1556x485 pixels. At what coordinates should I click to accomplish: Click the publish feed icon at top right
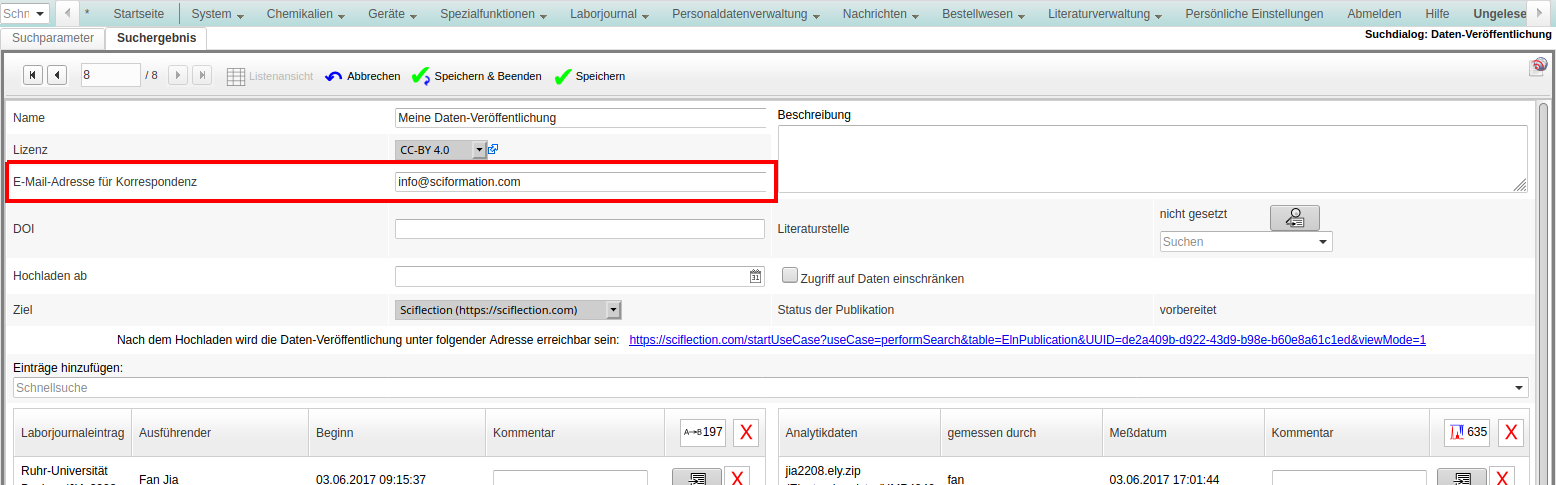pos(1537,67)
